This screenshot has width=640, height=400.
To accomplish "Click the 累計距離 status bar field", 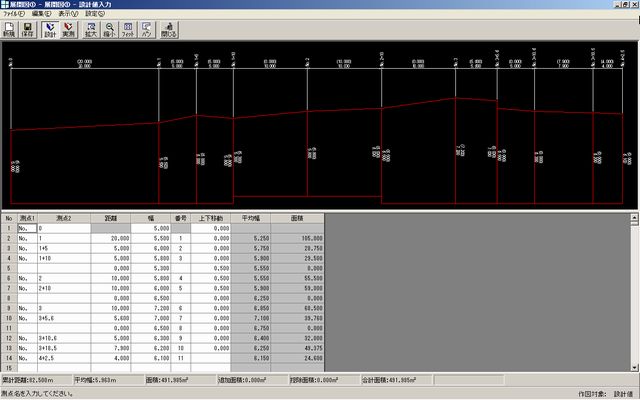I will (36, 380).
